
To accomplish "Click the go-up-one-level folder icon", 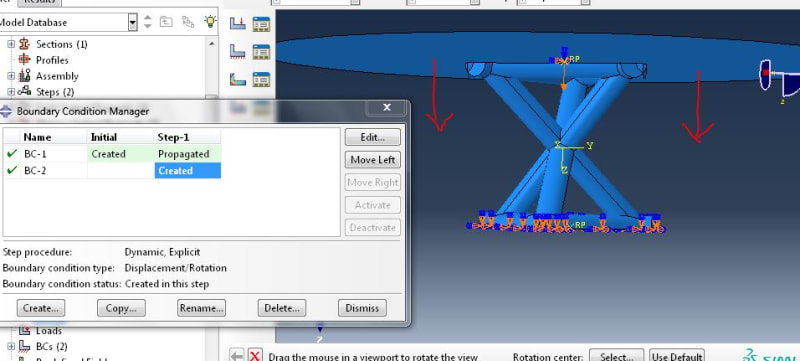I will pos(166,22).
